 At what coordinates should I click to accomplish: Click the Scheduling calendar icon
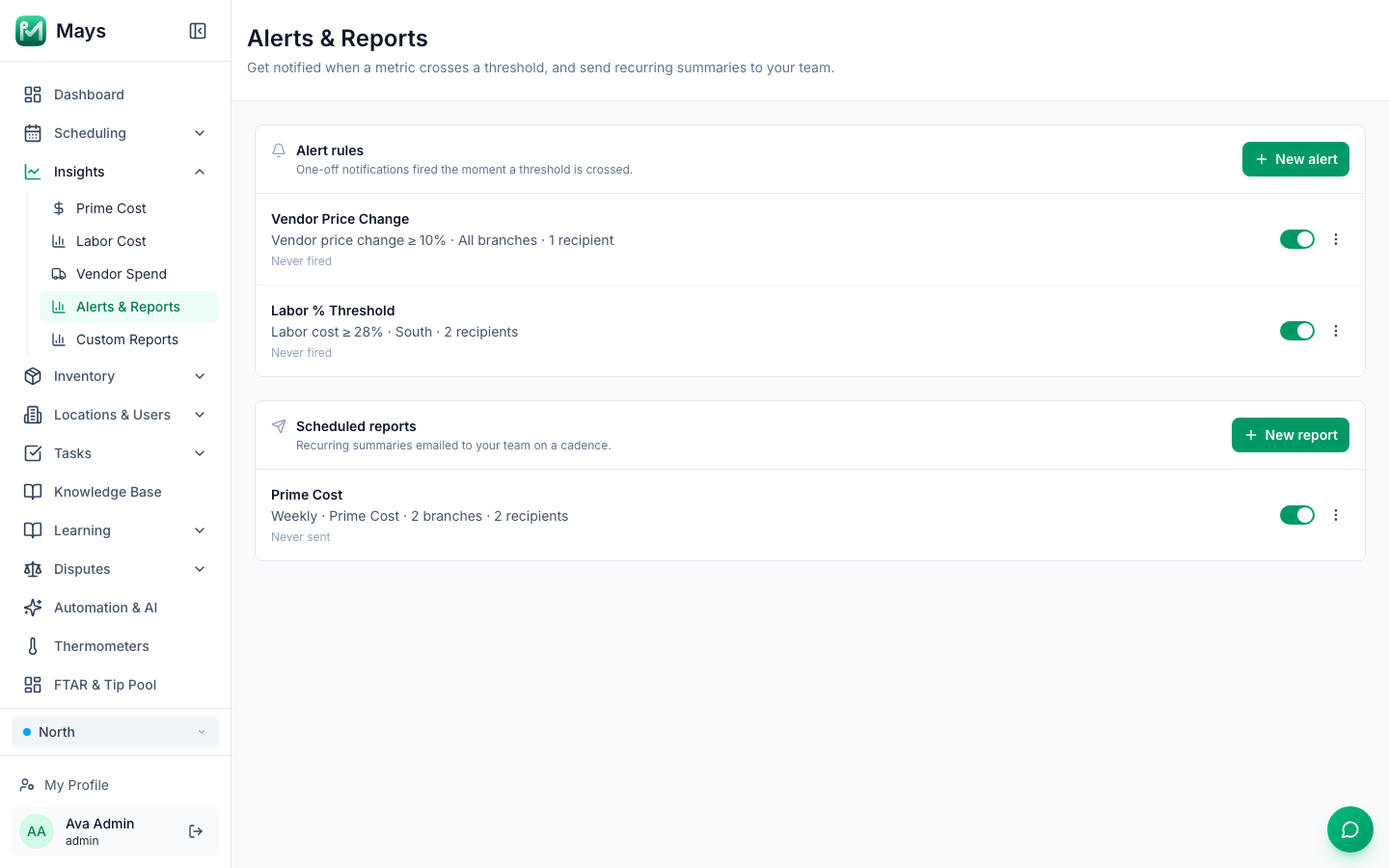tap(33, 133)
